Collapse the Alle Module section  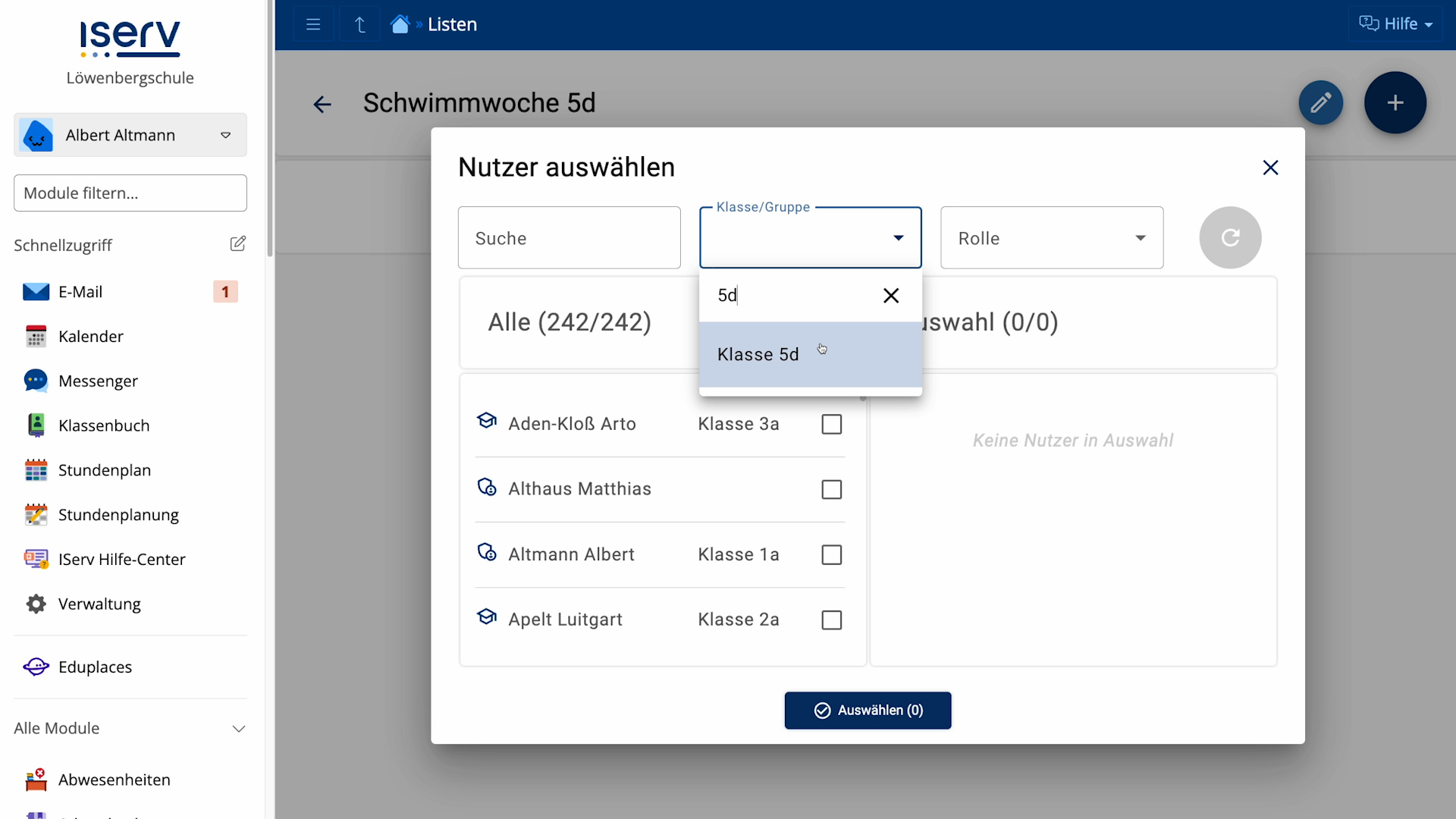[x=239, y=728]
